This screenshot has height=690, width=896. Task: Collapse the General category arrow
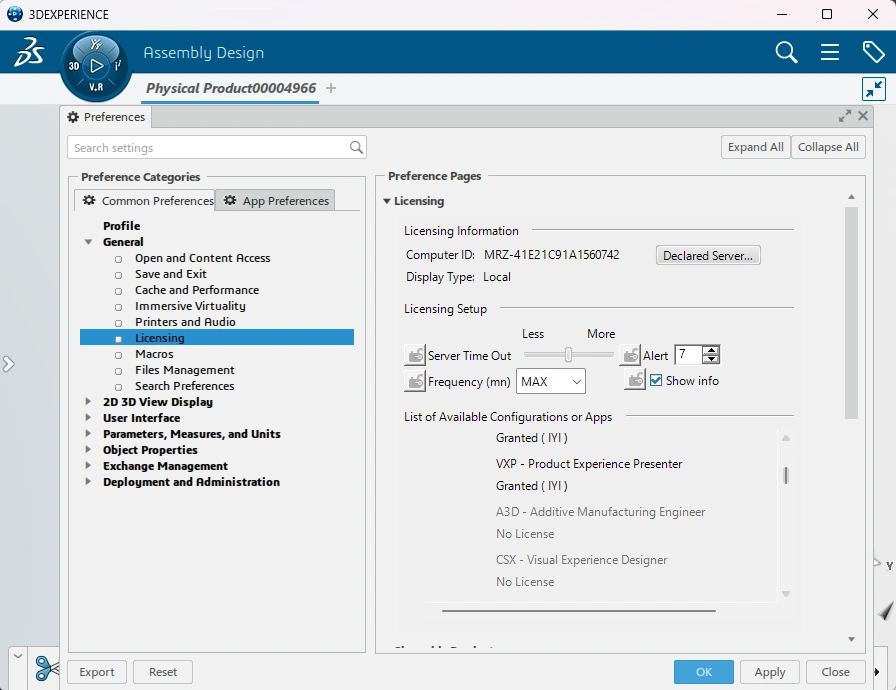[x=89, y=242]
